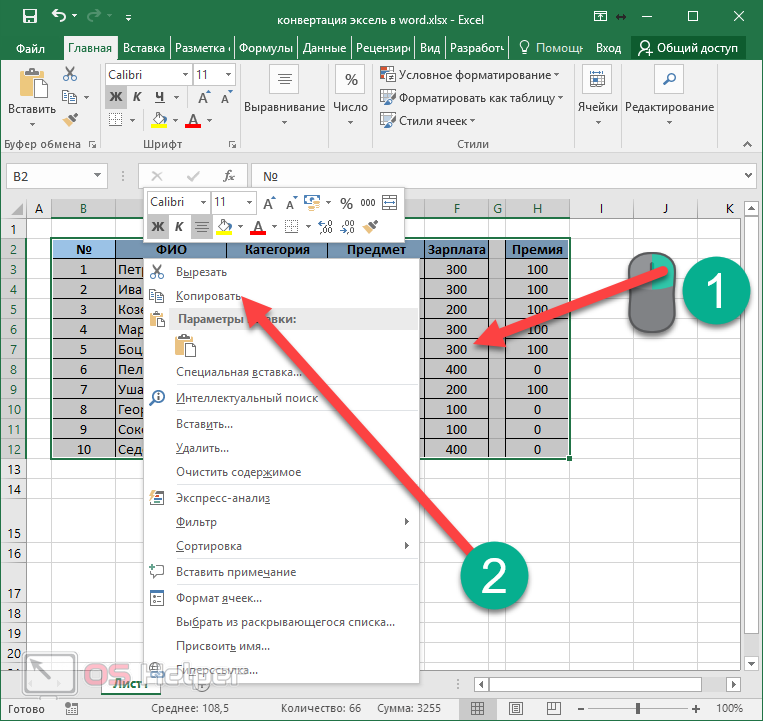Click the Cut scissors icon in the ribbon

pyautogui.click(x=70, y=74)
